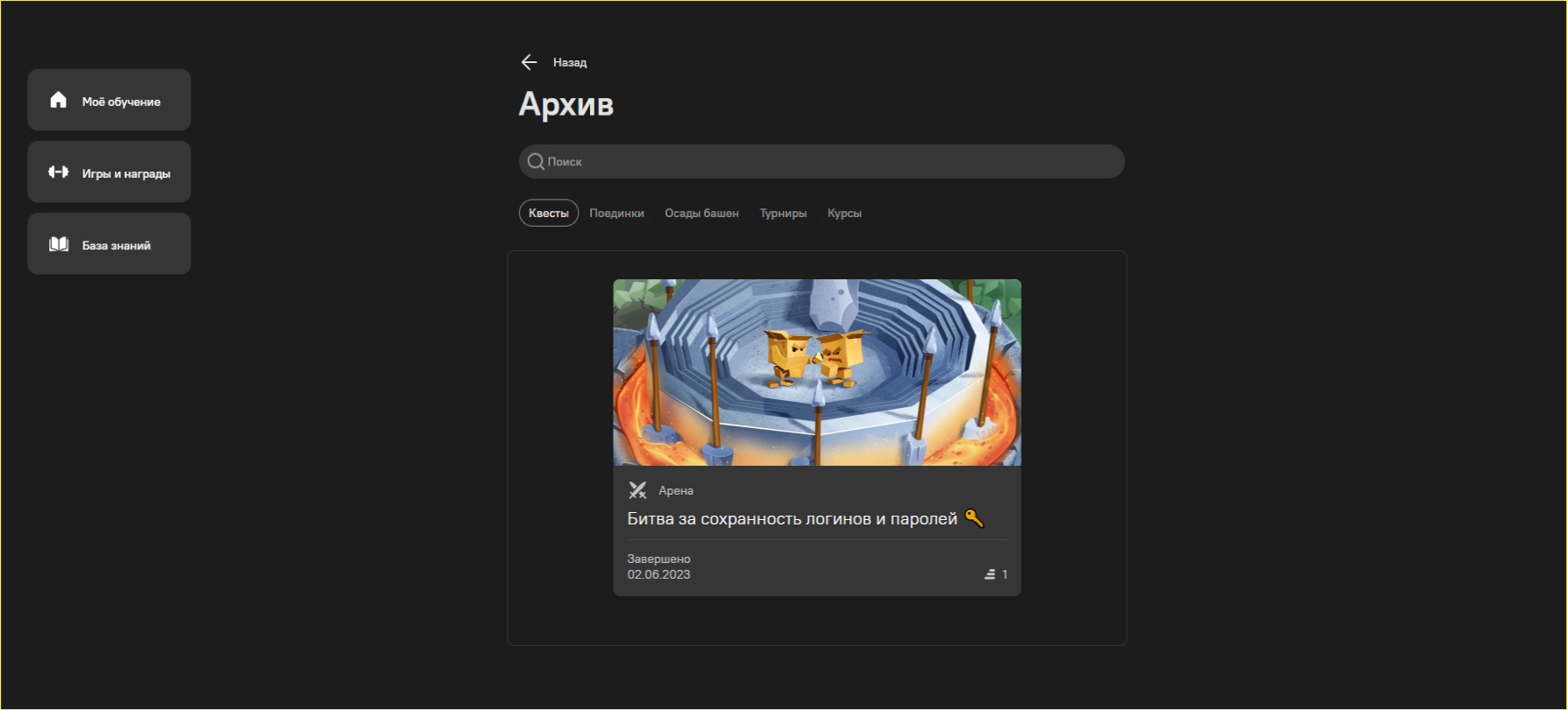Switch to the Поединки tab

click(616, 214)
